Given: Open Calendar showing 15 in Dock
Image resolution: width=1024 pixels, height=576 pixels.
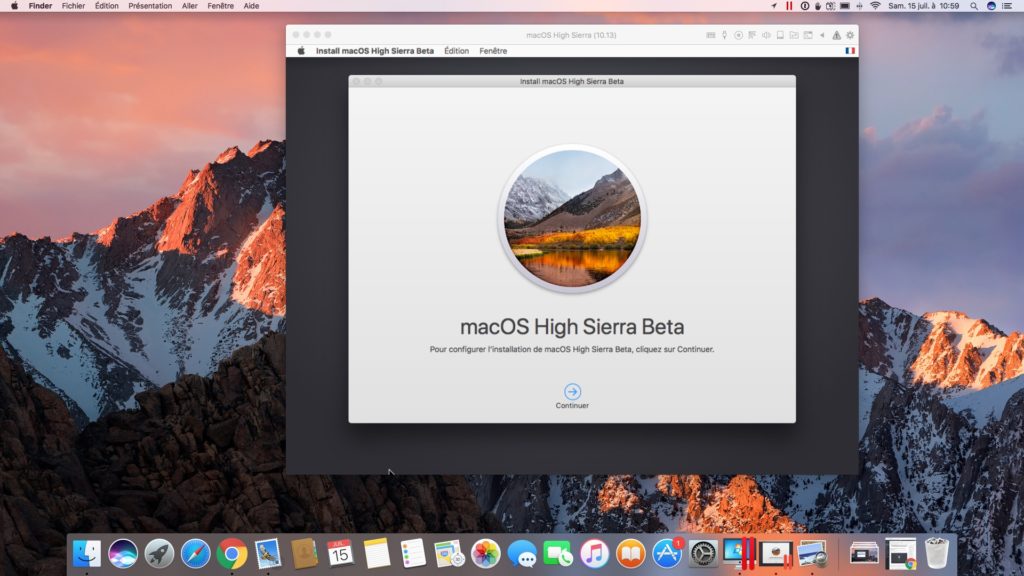Looking at the screenshot, I should [x=340, y=554].
